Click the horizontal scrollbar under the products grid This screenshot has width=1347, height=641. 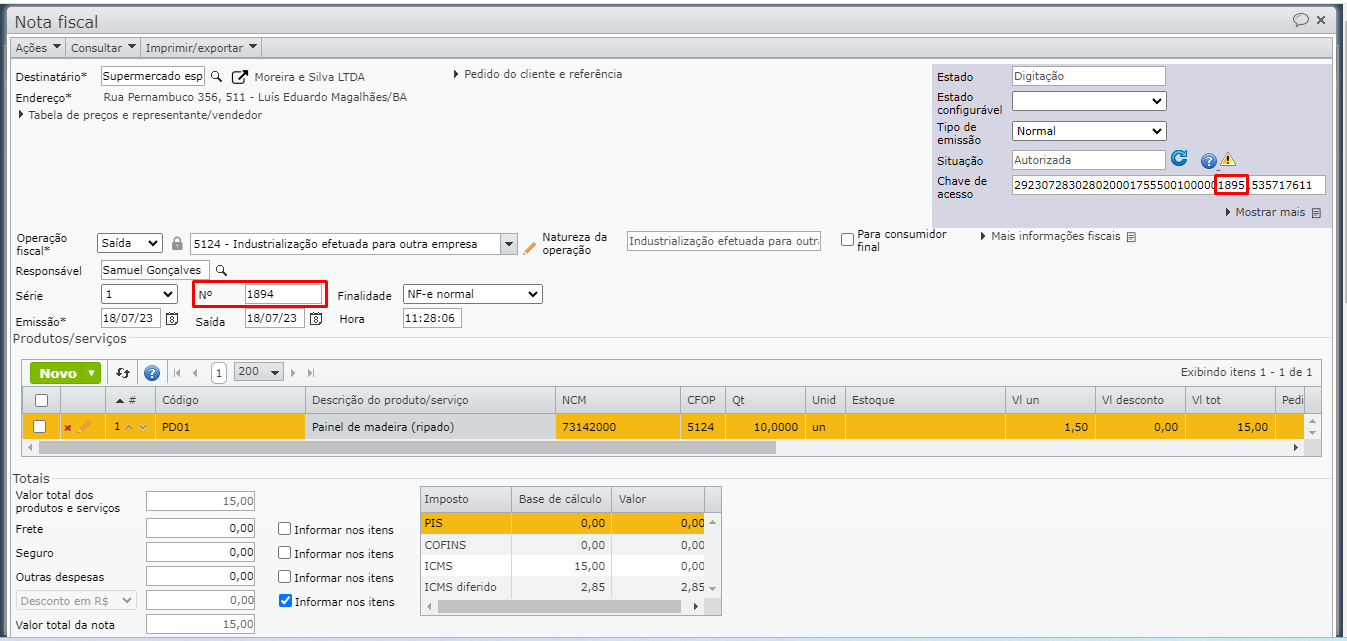tap(400, 448)
